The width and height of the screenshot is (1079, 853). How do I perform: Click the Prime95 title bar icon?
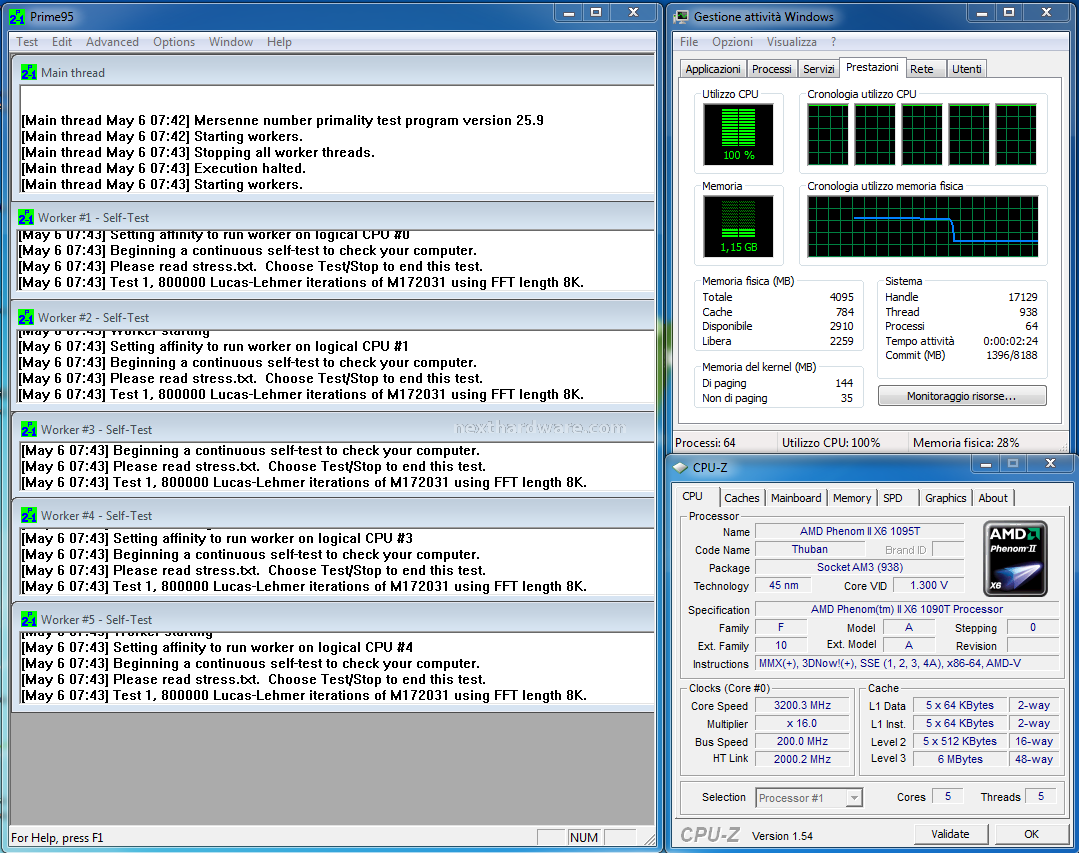[x=17, y=17]
